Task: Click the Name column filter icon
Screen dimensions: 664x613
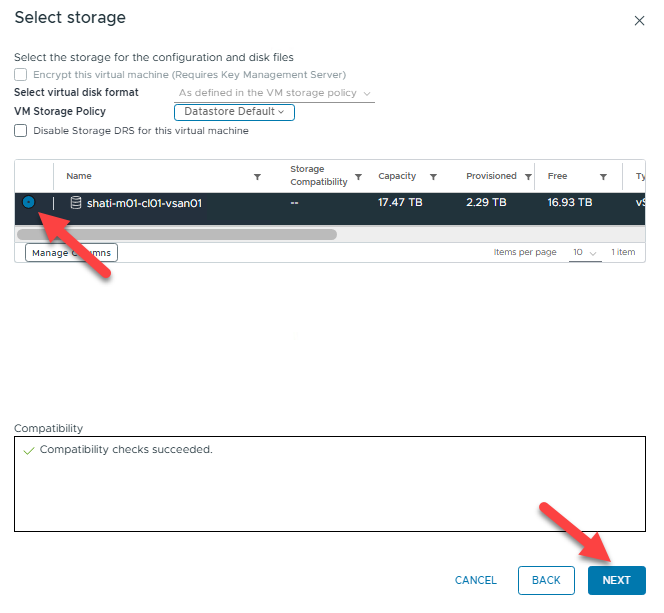Action: [x=257, y=176]
